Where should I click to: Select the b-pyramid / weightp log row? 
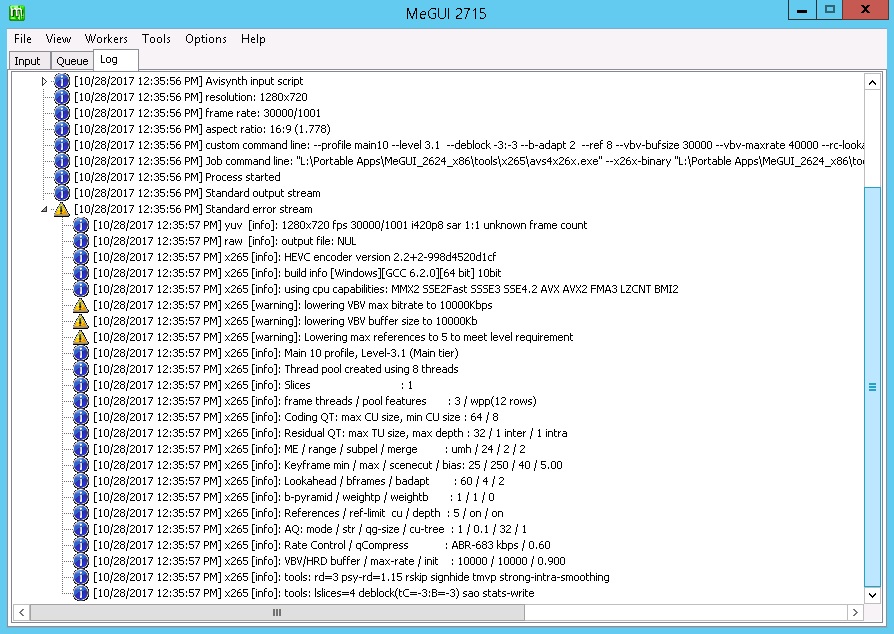(x=294, y=497)
